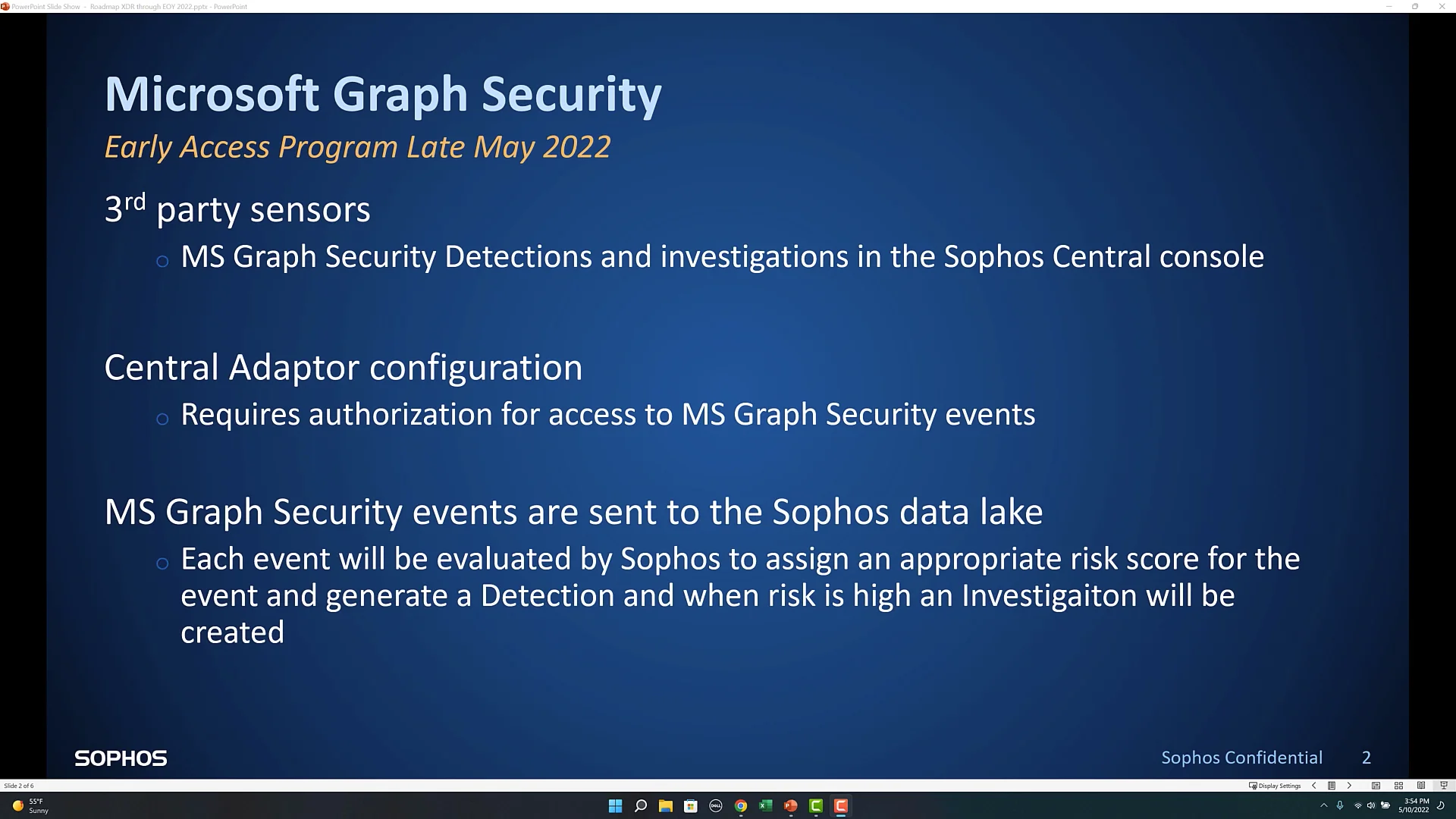Open Windows Search from the taskbar
The image size is (1456, 819).
click(640, 805)
